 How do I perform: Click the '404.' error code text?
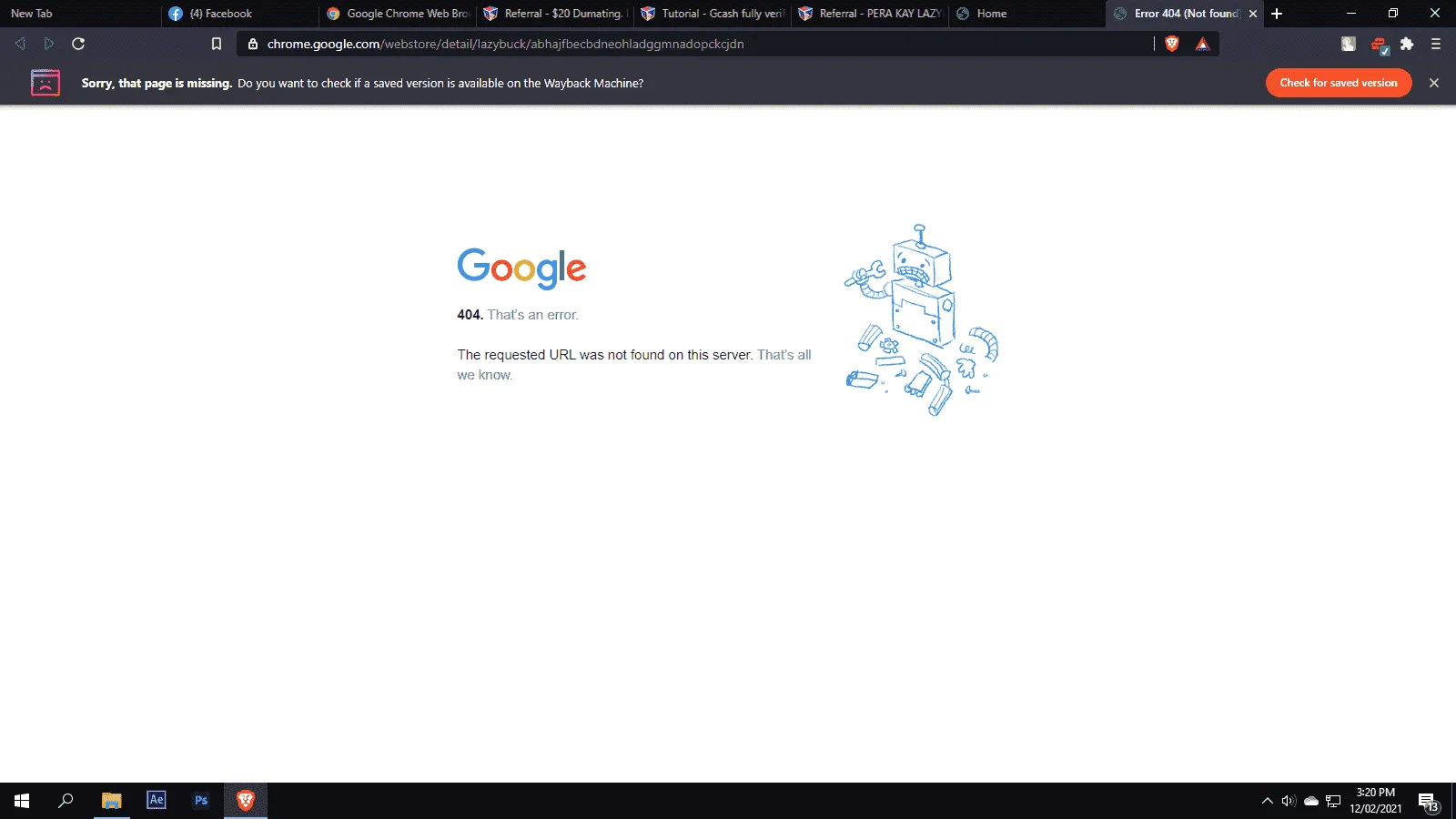(470, 315)
